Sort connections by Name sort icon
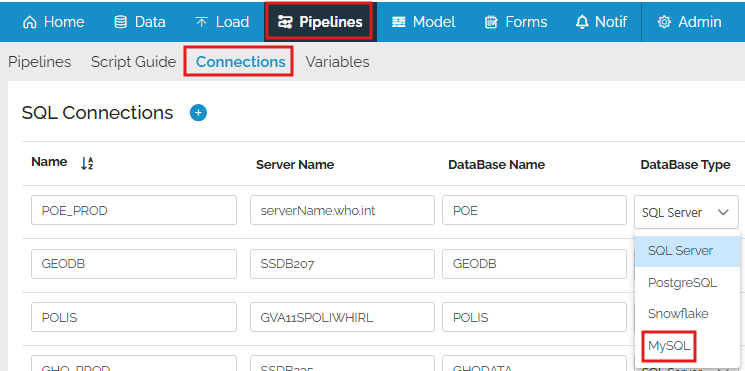Screen dimensions: 745x371 (86, 163)
